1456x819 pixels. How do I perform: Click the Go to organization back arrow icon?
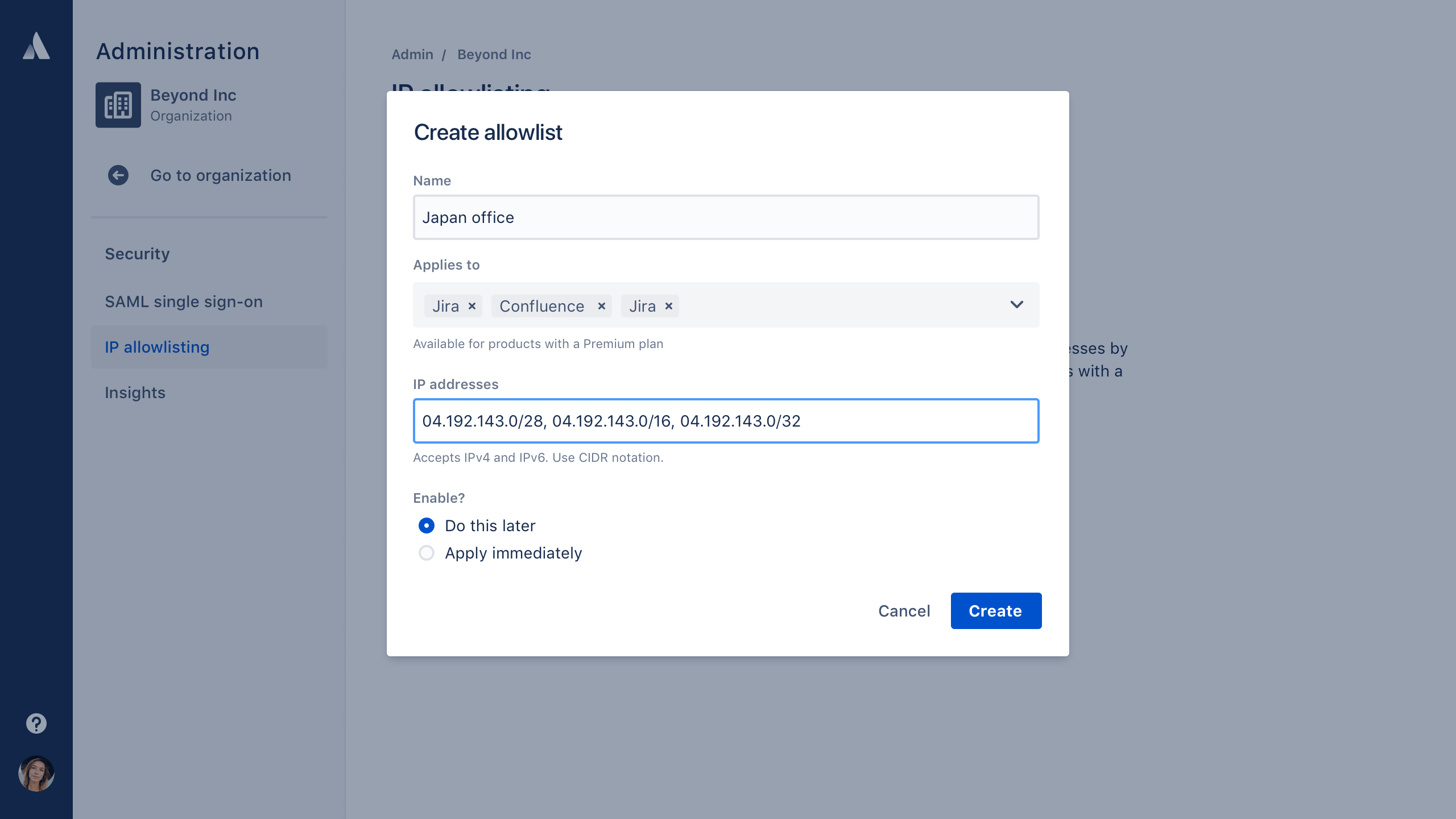point(119,176)
